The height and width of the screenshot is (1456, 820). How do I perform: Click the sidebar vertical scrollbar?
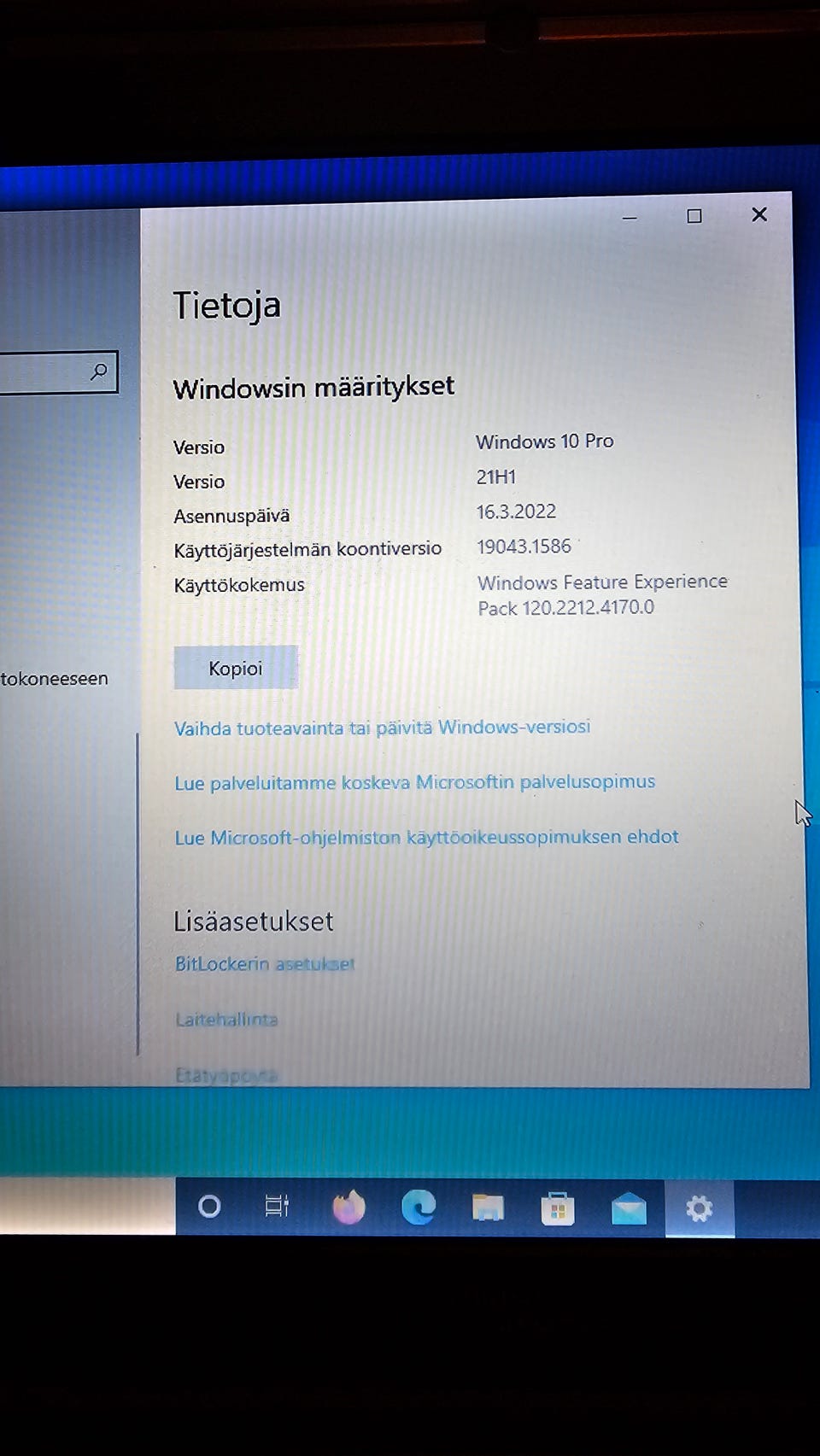(138, 894)
